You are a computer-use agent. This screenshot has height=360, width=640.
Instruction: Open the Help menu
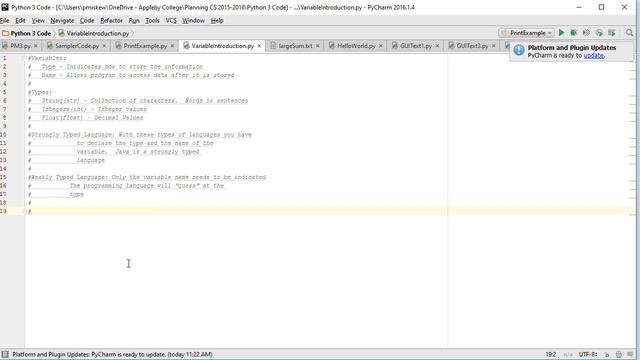(x=217, y=20)
